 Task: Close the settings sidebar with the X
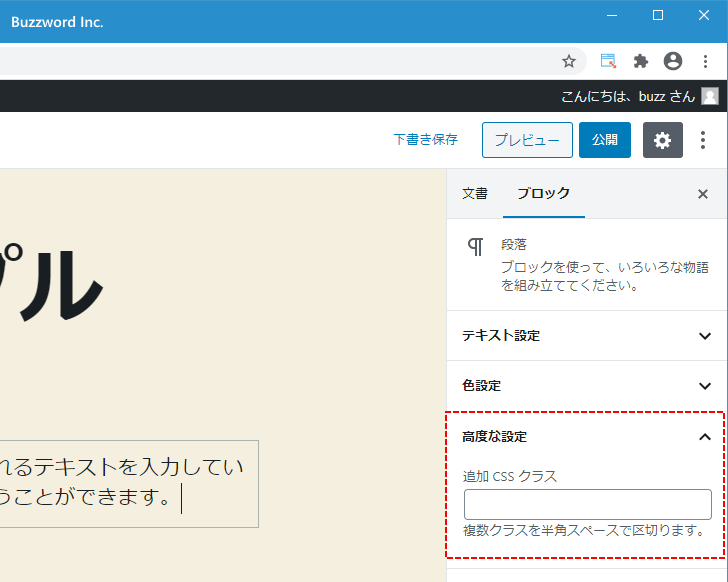tap(703, 194)
